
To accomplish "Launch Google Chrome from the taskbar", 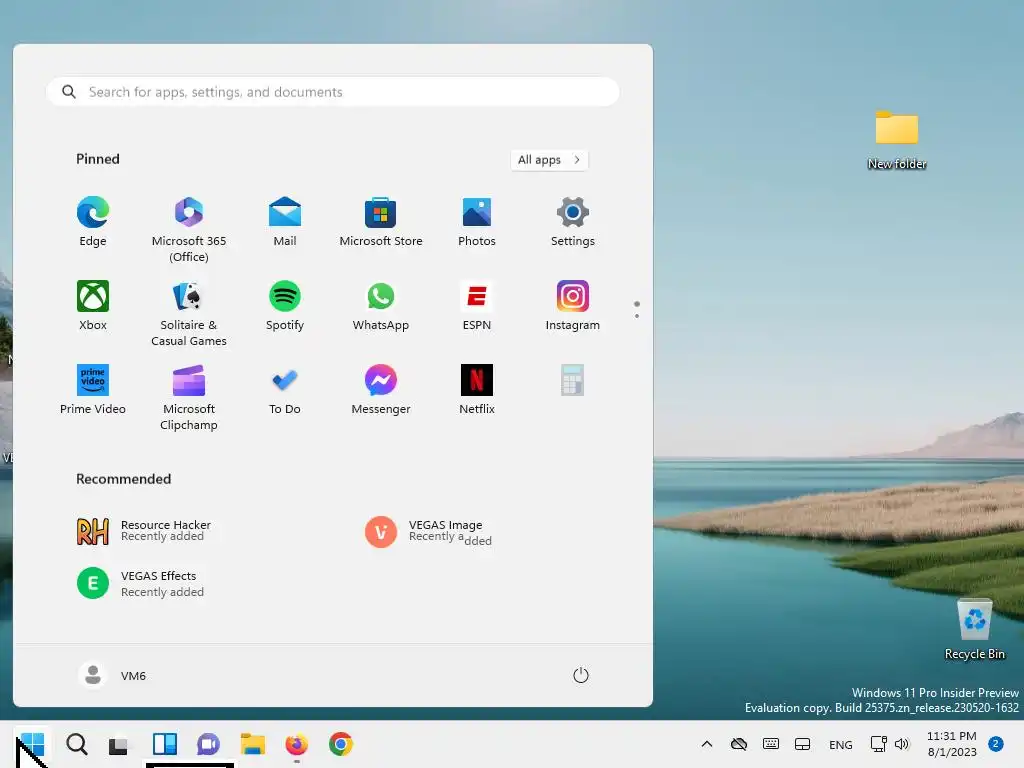I will (341, 744).
